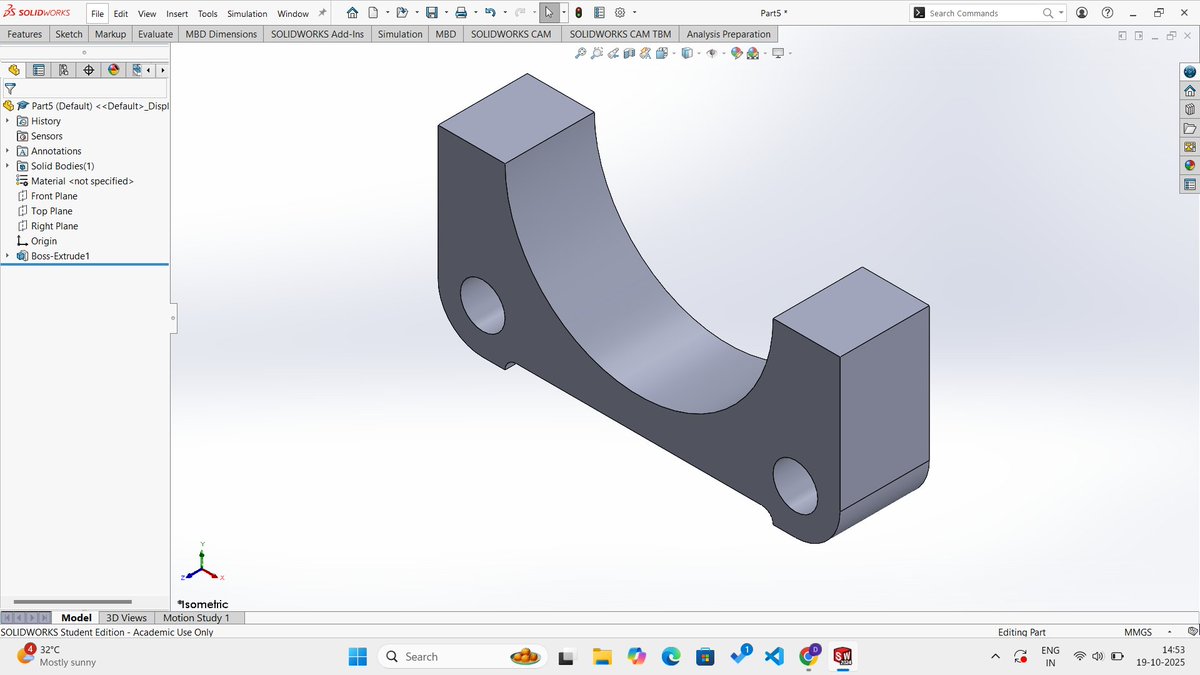
Task: Open the Home welcome icon in toolbar
Action: [x=352, y=13]
